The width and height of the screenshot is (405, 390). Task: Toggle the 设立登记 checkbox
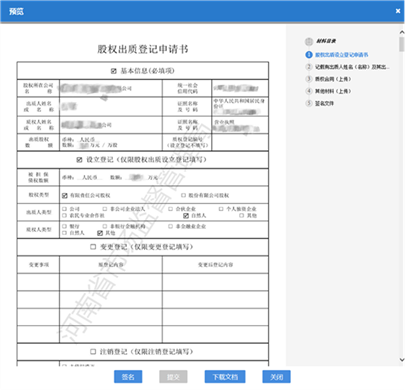pyautogui.click(x=79, y=160)
